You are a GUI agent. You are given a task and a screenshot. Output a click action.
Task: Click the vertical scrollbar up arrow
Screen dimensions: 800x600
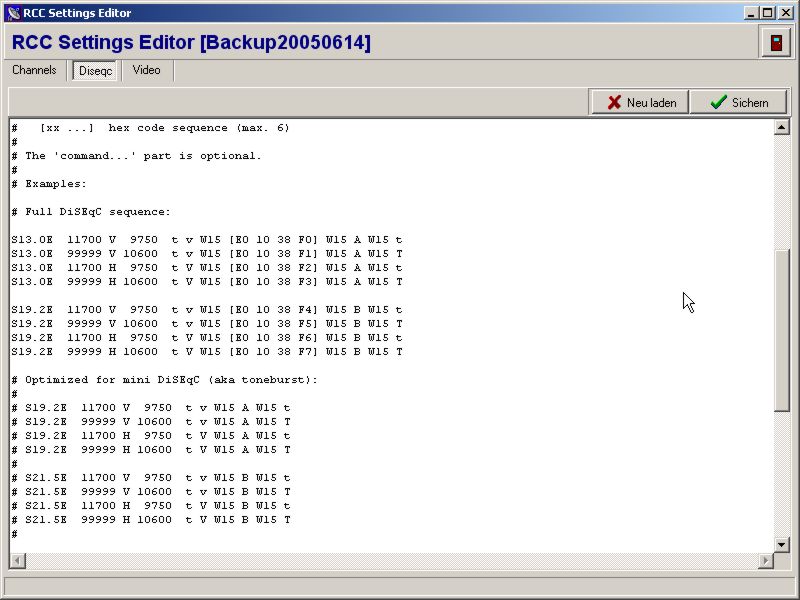tap(782, 127)
